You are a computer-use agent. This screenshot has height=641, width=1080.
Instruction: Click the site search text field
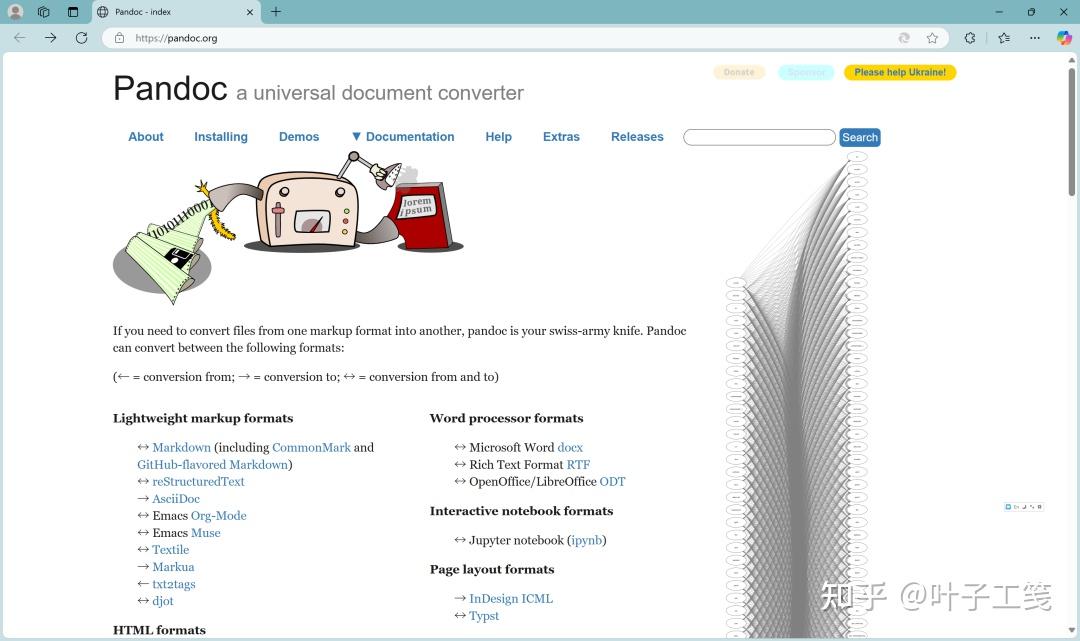coord(759,137)
